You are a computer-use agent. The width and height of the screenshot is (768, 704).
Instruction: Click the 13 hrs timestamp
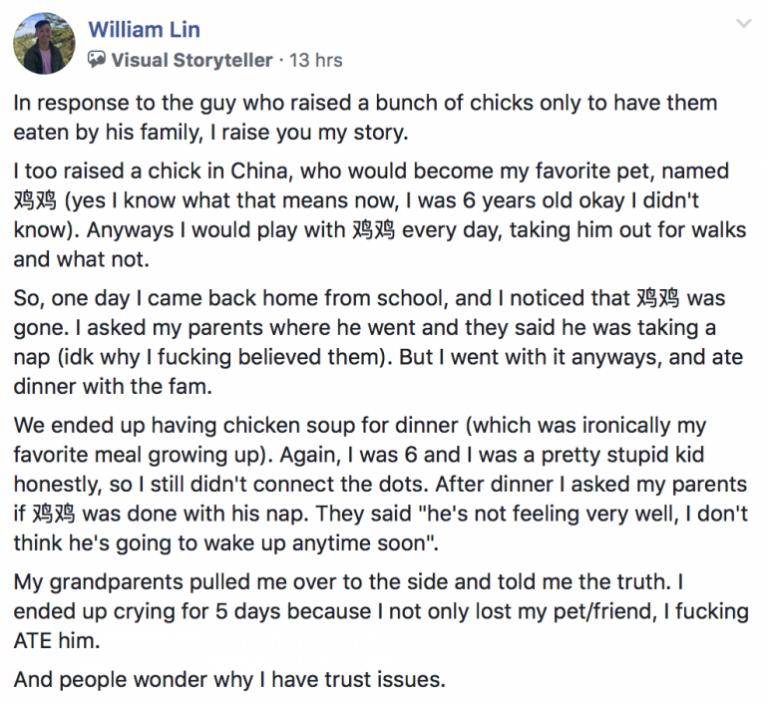(316, 60)
